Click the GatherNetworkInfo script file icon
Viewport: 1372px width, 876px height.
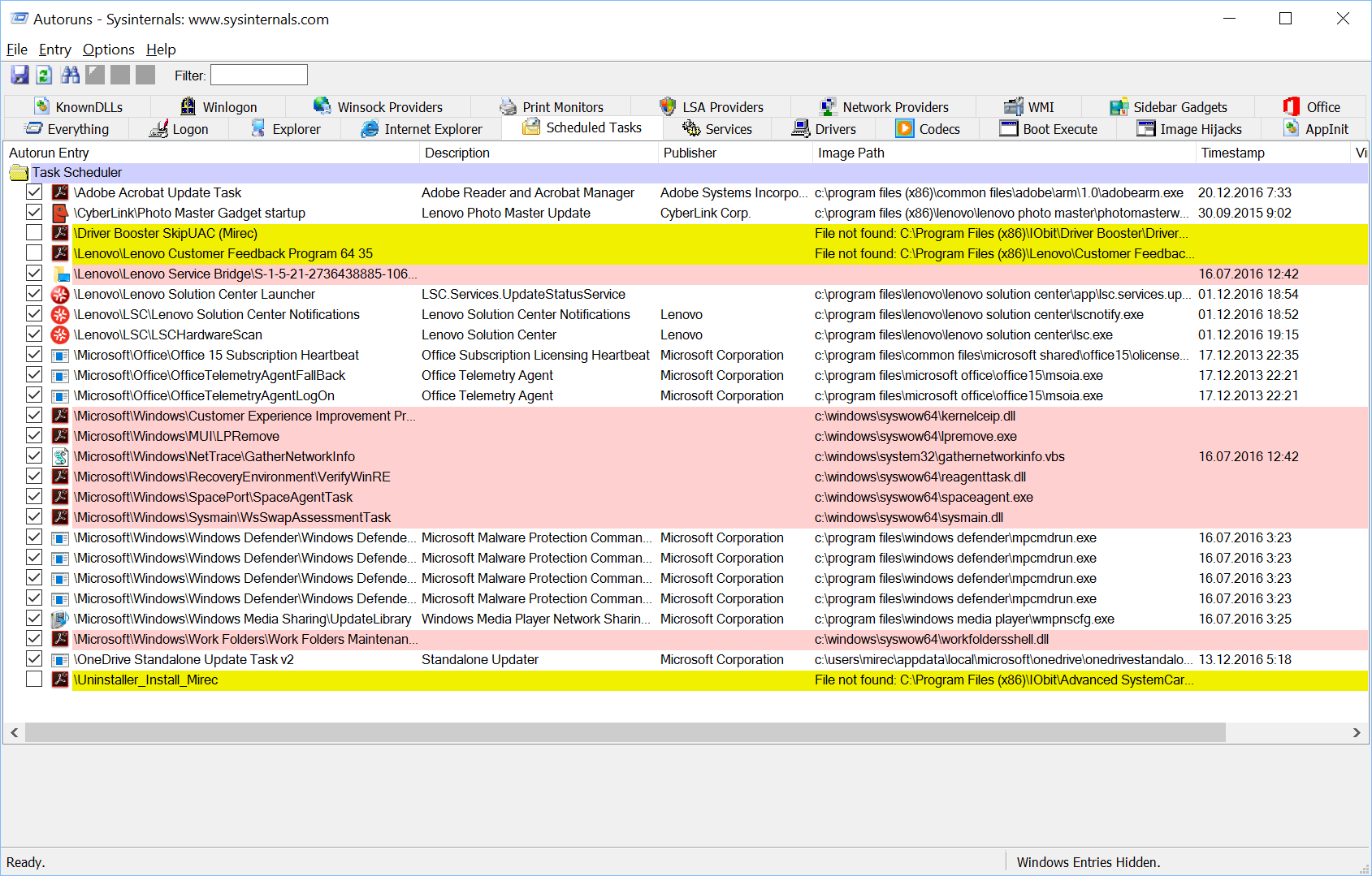point(60,457)
